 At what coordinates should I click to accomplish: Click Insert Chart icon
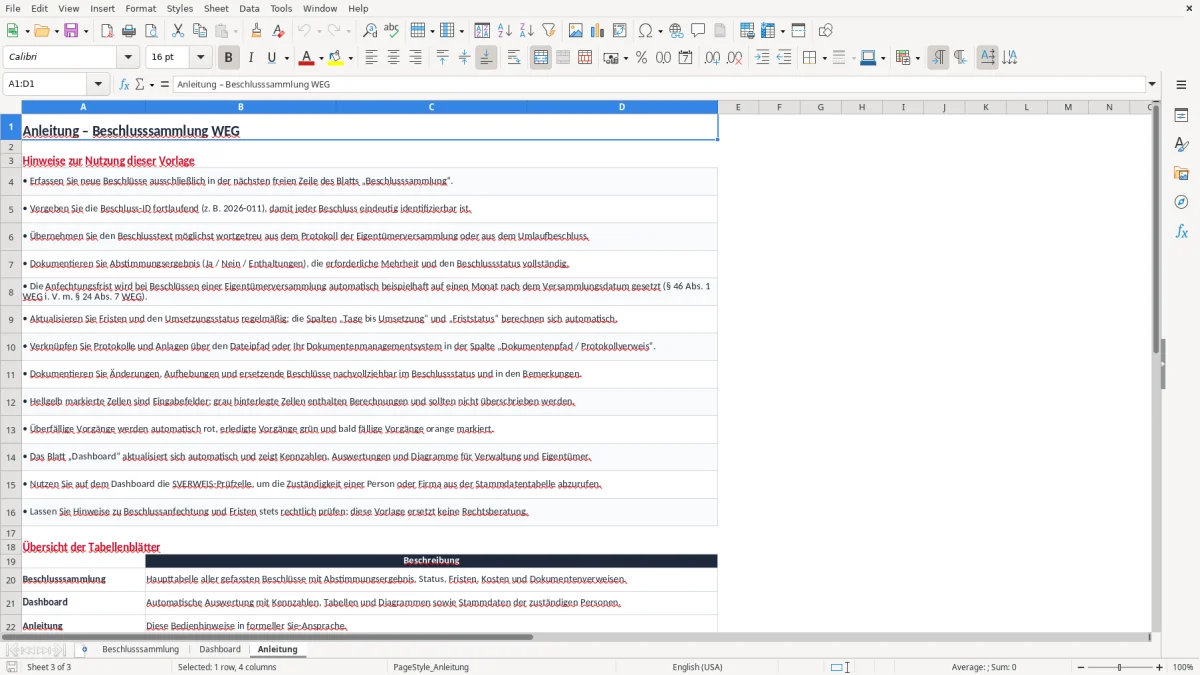click(x=598, y=31)
